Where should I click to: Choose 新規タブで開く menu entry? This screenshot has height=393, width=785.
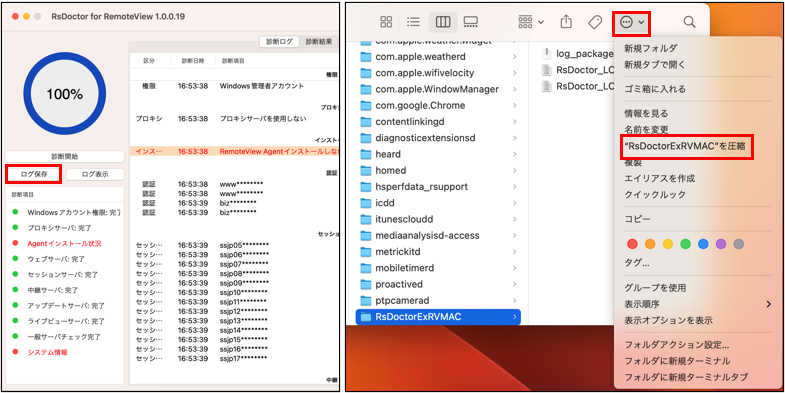(x=654, y=65)
